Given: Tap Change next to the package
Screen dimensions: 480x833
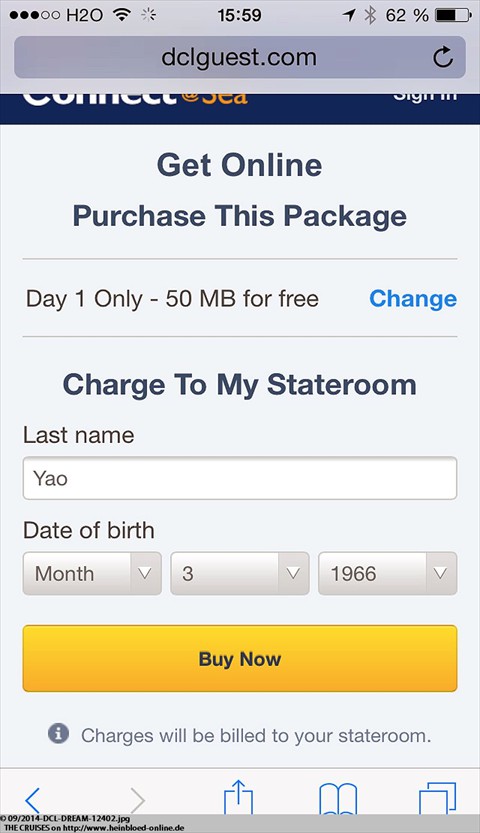Looking at the screenshot, I should [x=413, y=299].
